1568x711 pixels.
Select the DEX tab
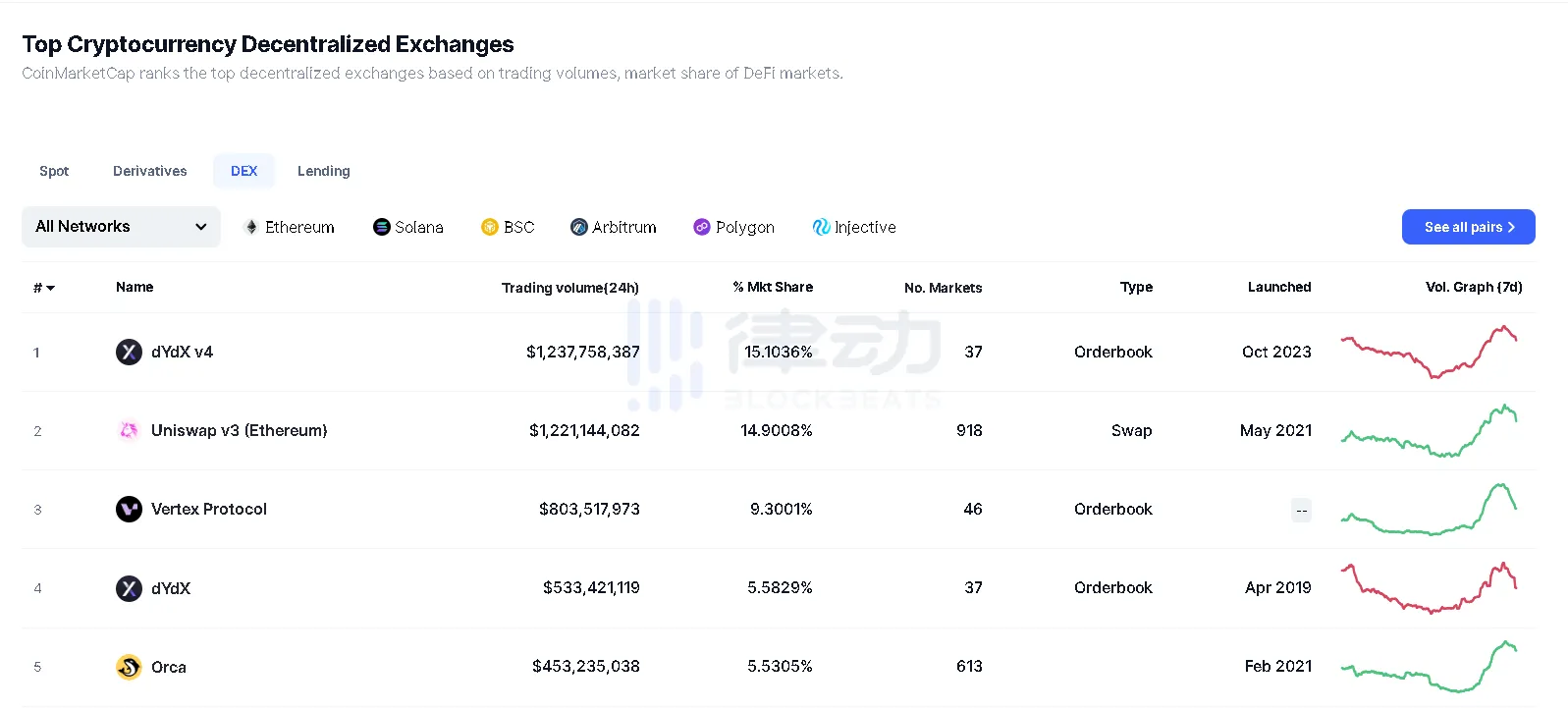(244, 171)
